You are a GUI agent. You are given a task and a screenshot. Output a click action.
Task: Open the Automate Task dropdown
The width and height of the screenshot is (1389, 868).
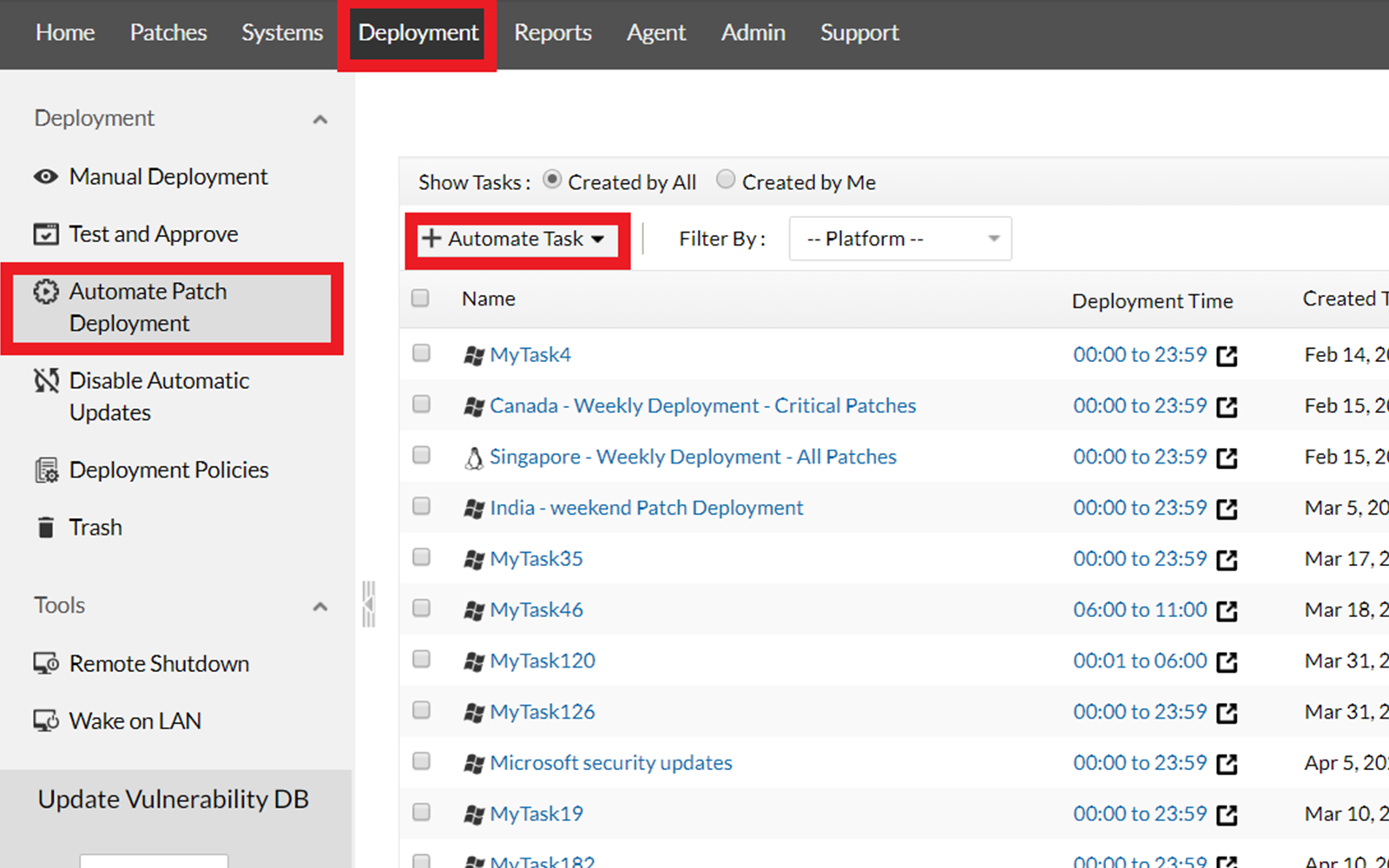coord(516,239)
